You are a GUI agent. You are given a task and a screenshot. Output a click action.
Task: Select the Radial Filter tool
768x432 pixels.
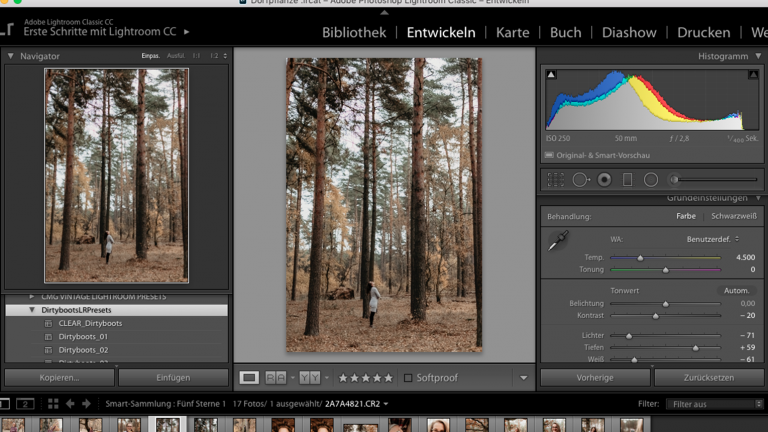651,180
